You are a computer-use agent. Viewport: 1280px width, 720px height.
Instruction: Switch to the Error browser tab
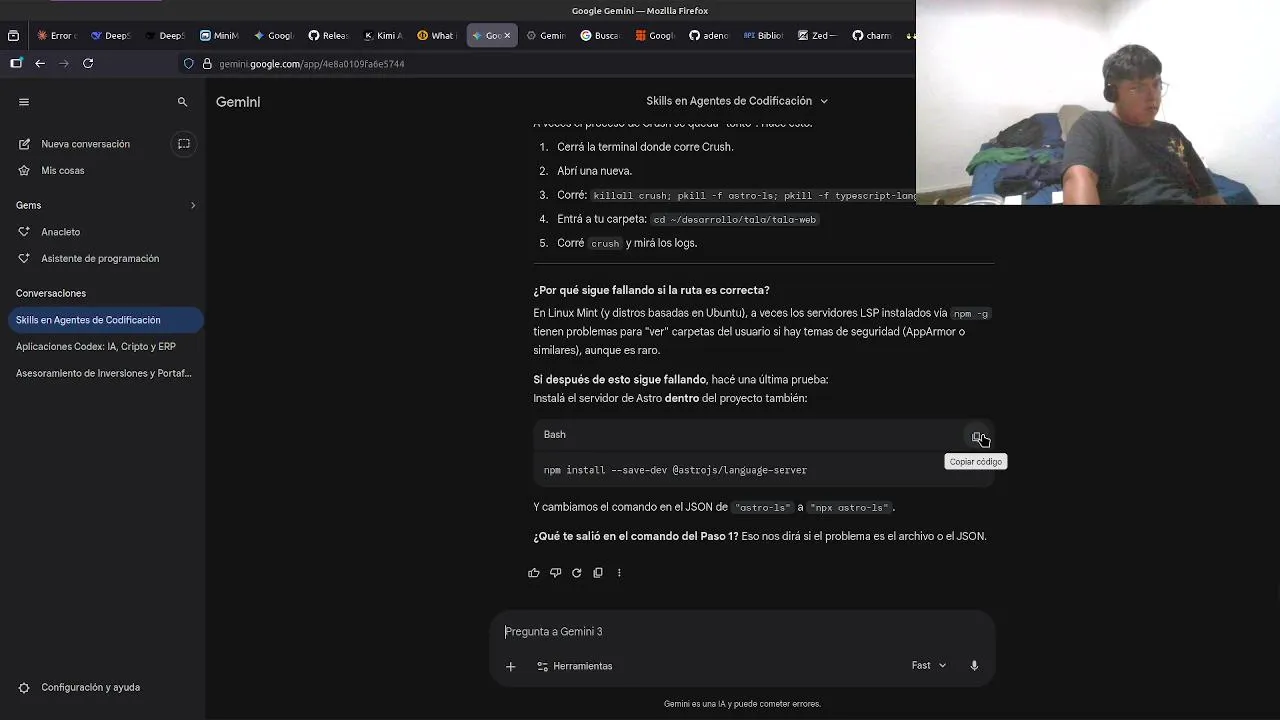tap(55, 36)
